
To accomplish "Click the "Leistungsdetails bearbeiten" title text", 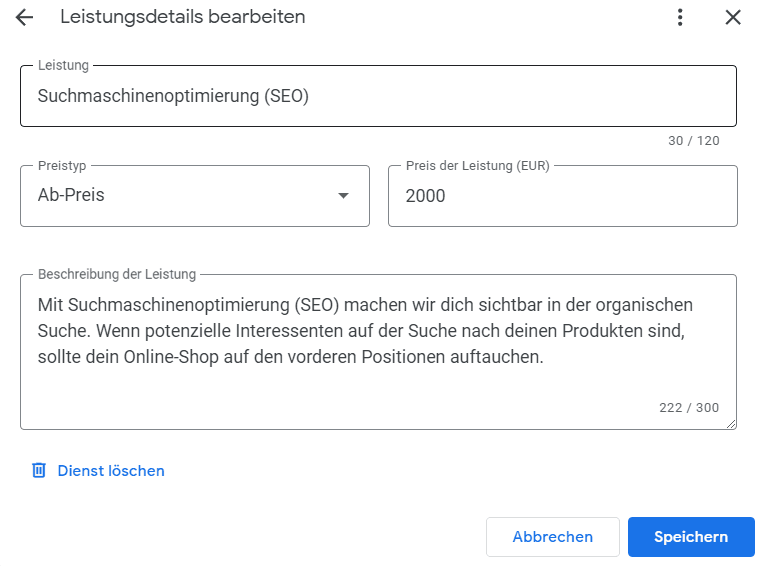I will [182, 17].
